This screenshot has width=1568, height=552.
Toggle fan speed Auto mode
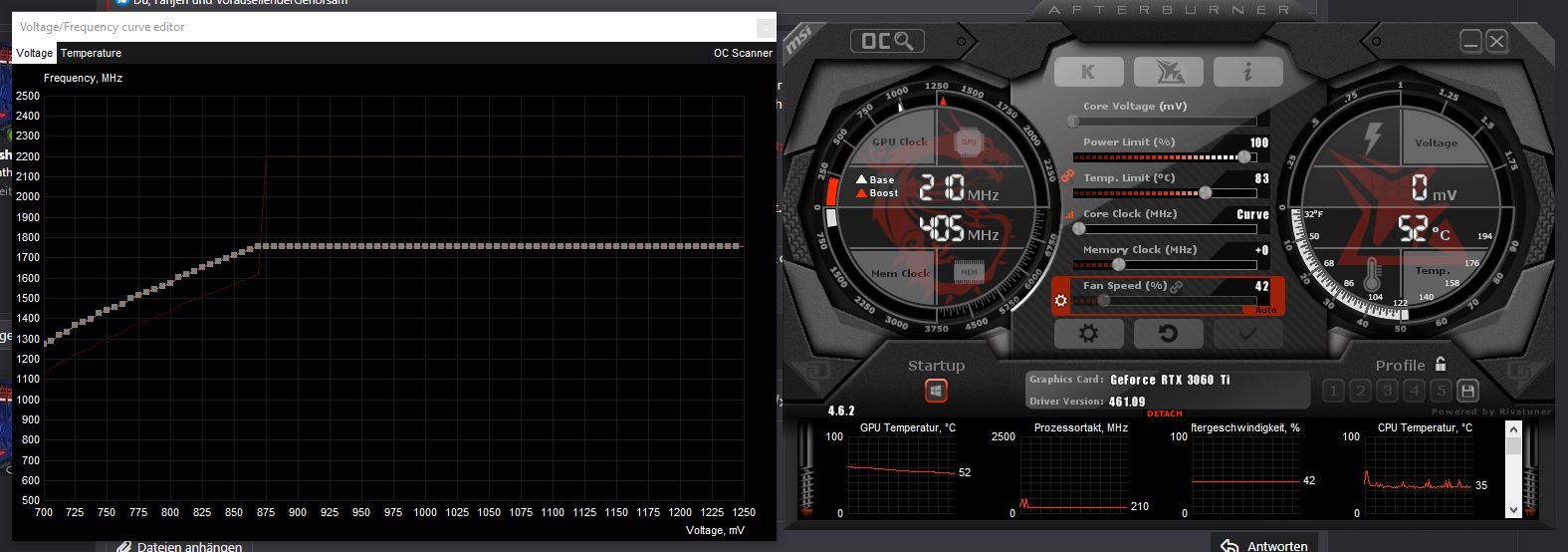coord(1265,310)
